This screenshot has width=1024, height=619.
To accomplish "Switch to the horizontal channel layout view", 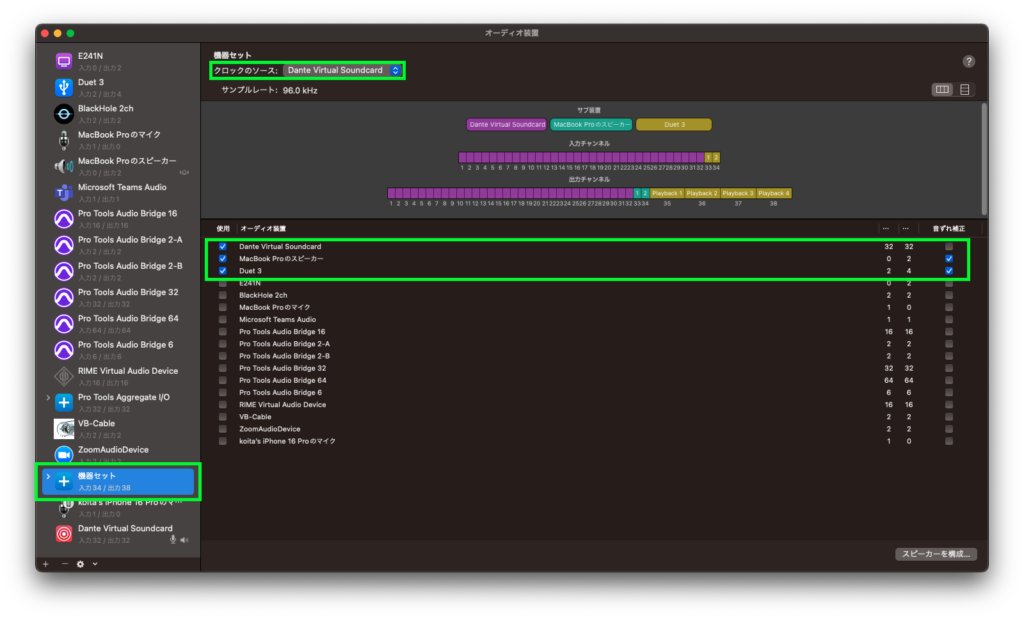I will coord(941,90).
